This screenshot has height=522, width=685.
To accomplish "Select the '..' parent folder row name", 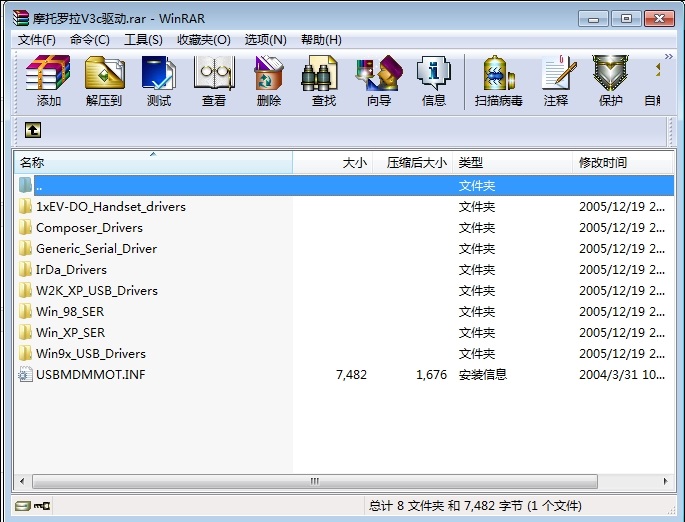I will tap(39, 186).
